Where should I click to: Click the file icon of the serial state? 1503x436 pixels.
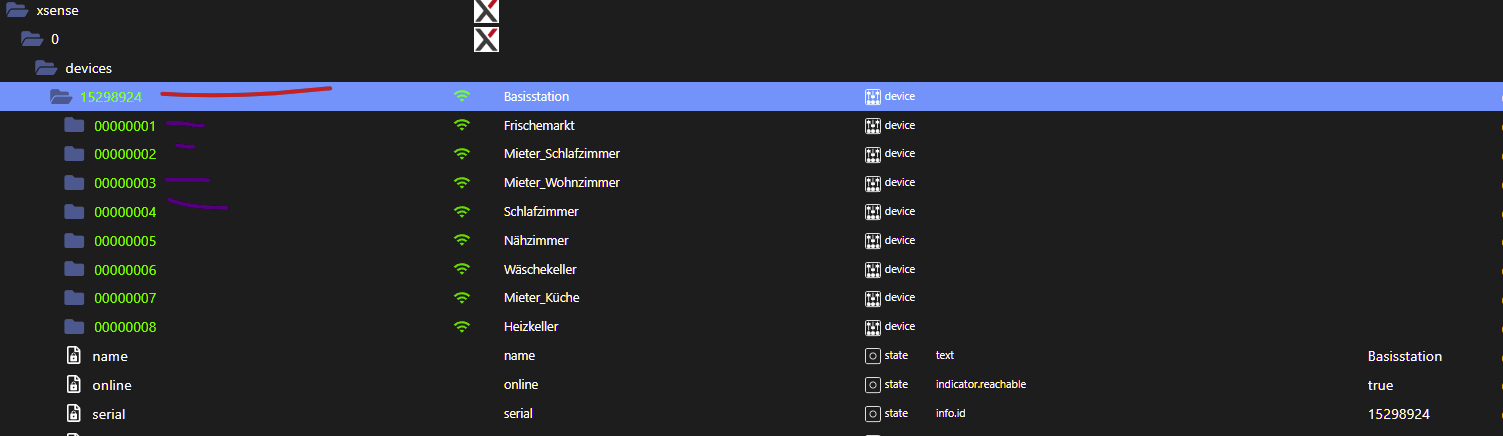tap(73, 413)
